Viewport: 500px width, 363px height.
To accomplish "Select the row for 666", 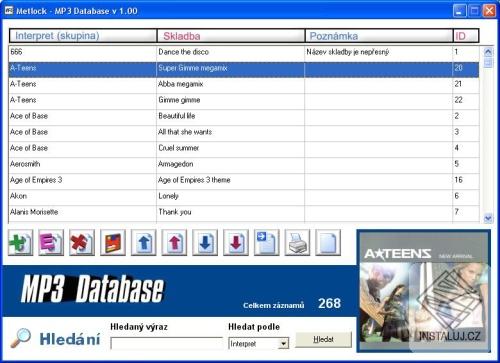I will tap(244, 52).
